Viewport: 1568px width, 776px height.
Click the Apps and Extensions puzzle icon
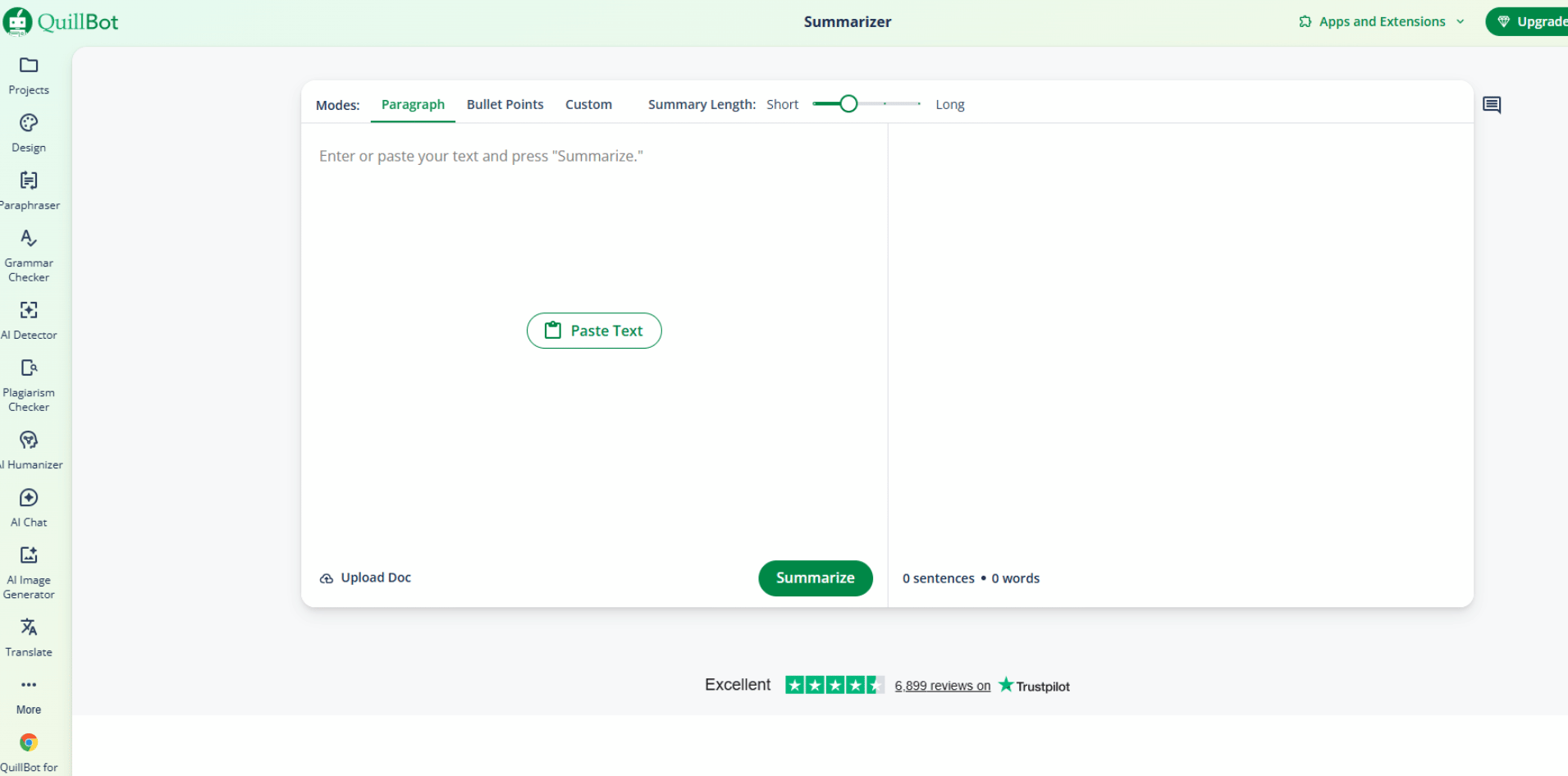[x=1305, y=22]
